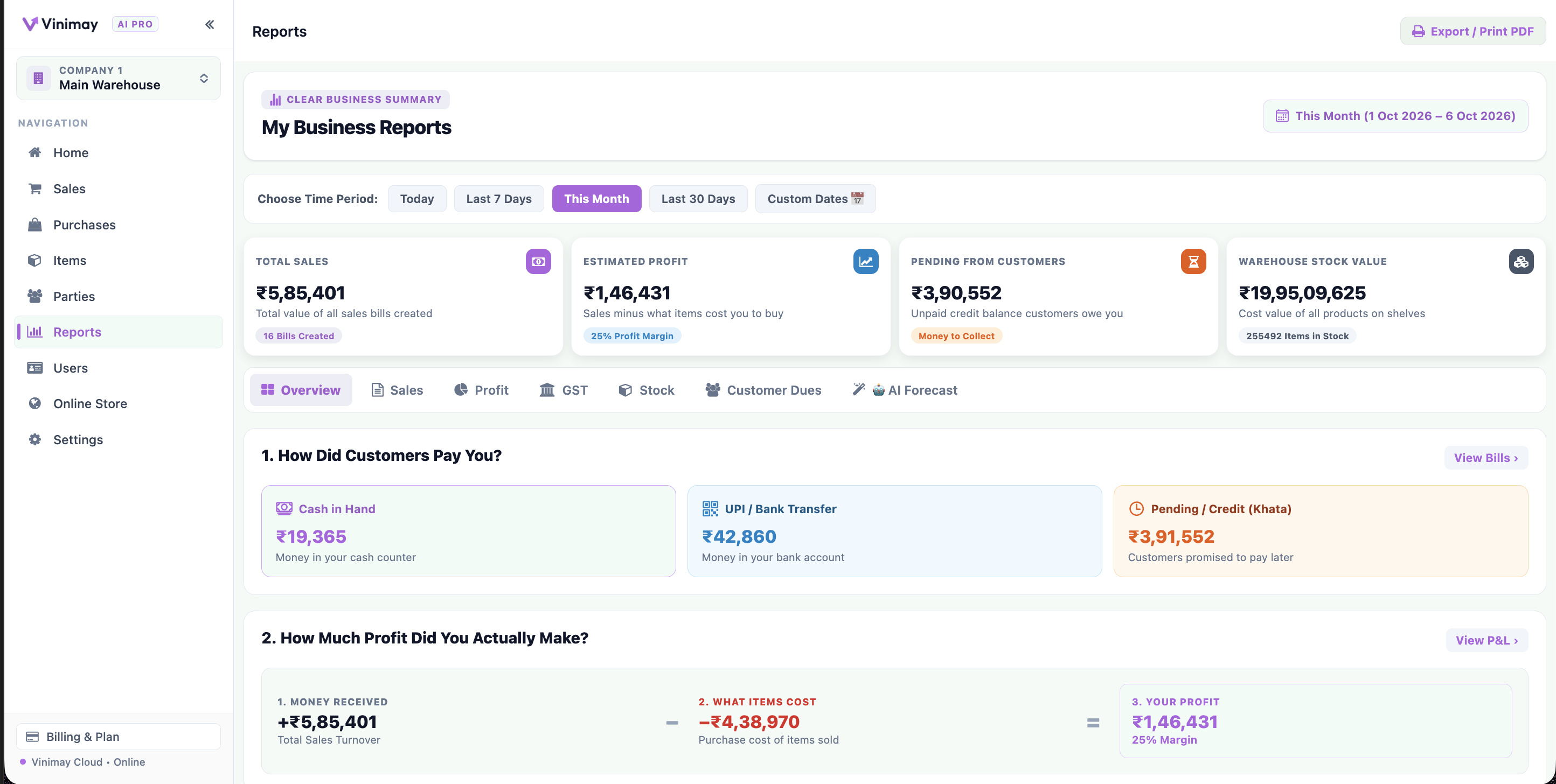Click the Warehouse Stock Value cubes icon

[1521, 261]
